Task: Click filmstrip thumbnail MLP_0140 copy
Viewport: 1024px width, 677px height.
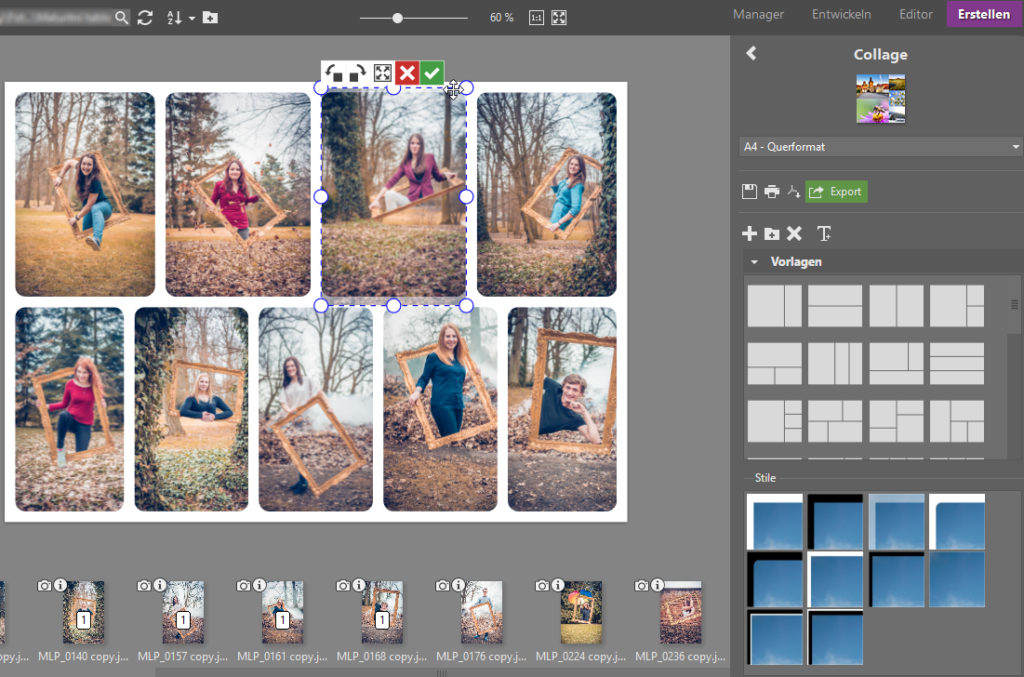Action: click(x=84, y=612)
